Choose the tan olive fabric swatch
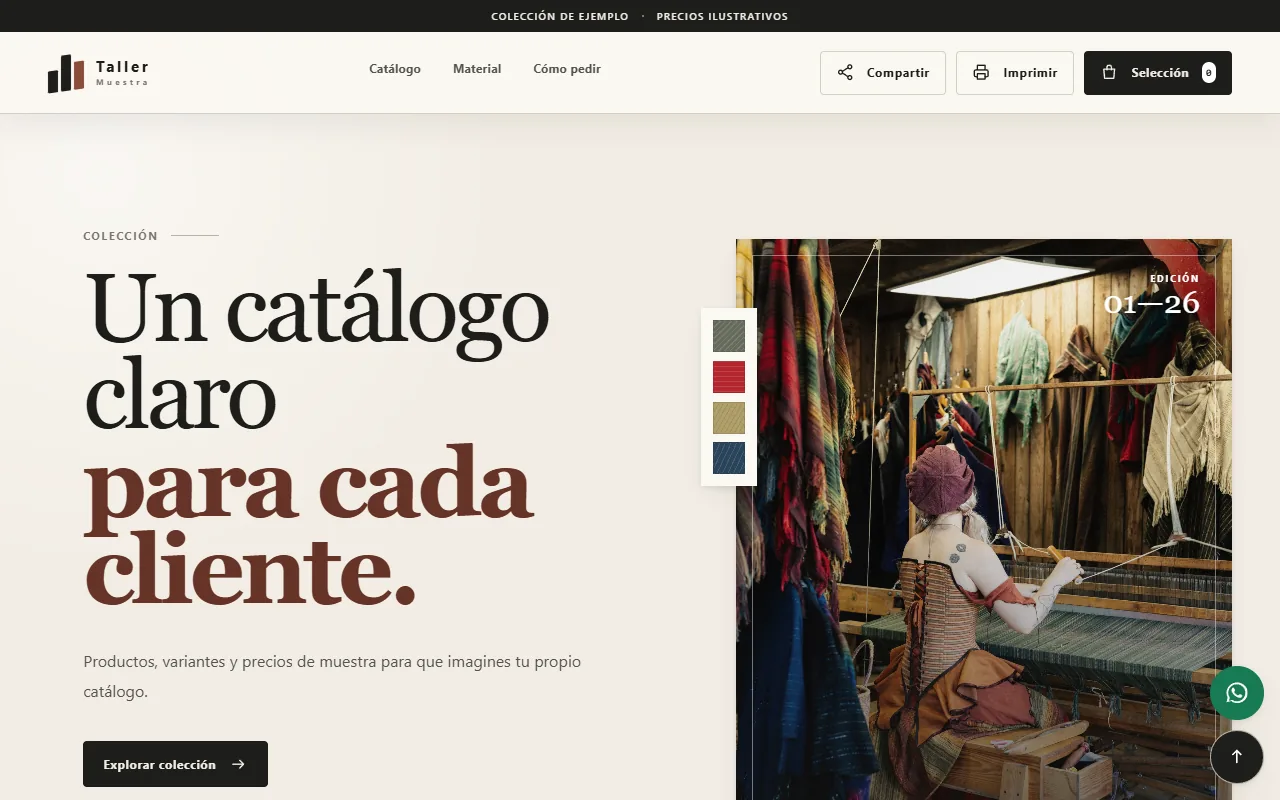 (729, 418)
